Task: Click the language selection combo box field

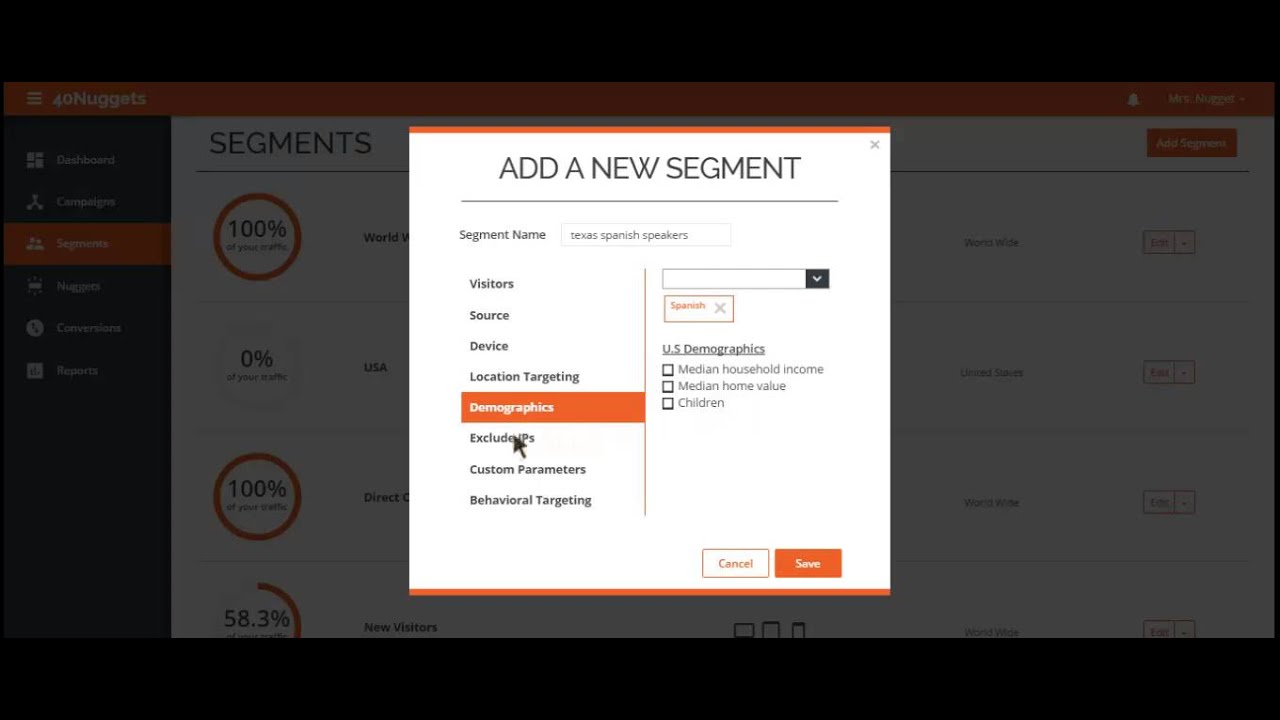Action: (734, 279)
